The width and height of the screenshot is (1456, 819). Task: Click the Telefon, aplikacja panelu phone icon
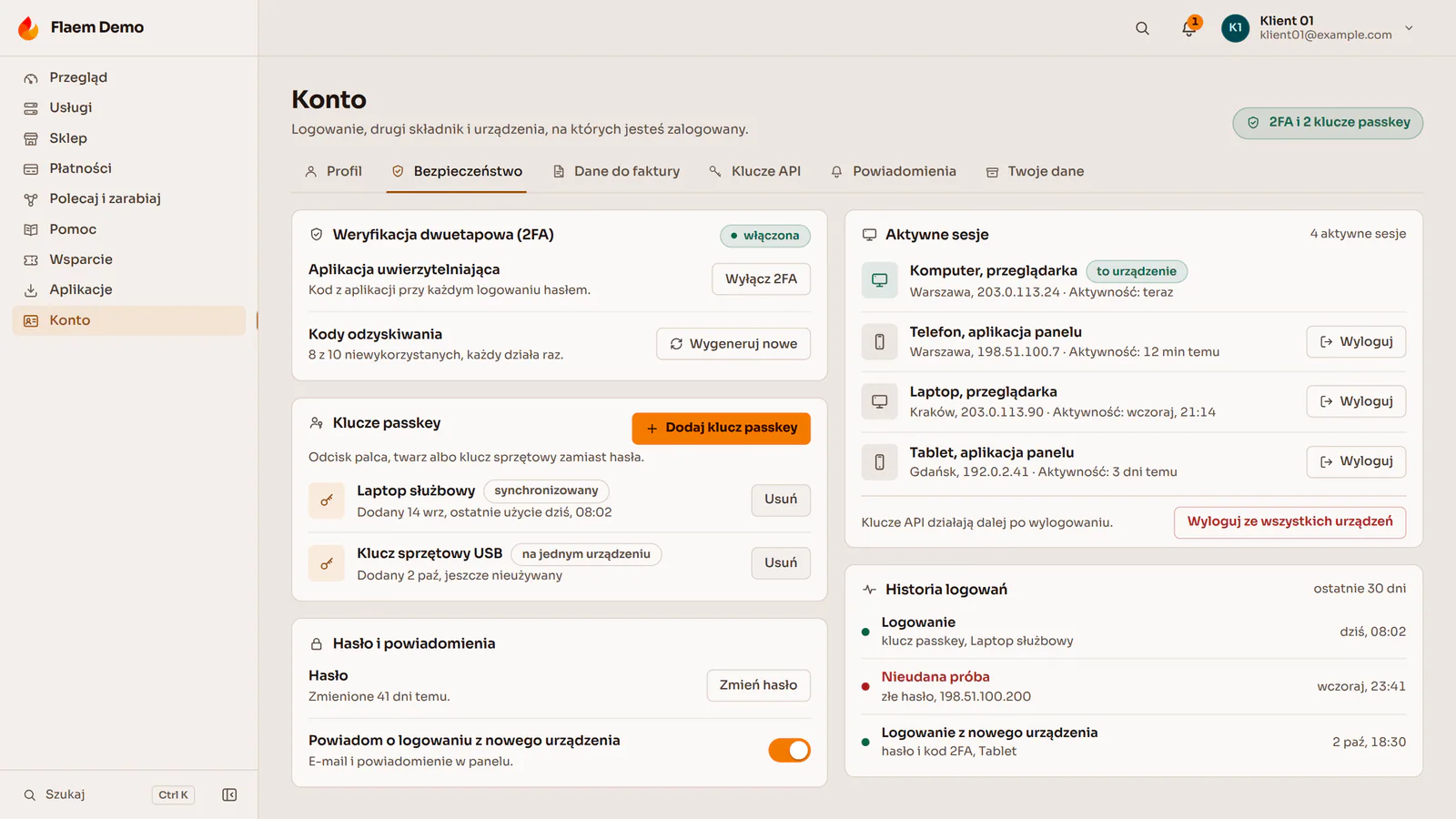(x=880, y=341)
